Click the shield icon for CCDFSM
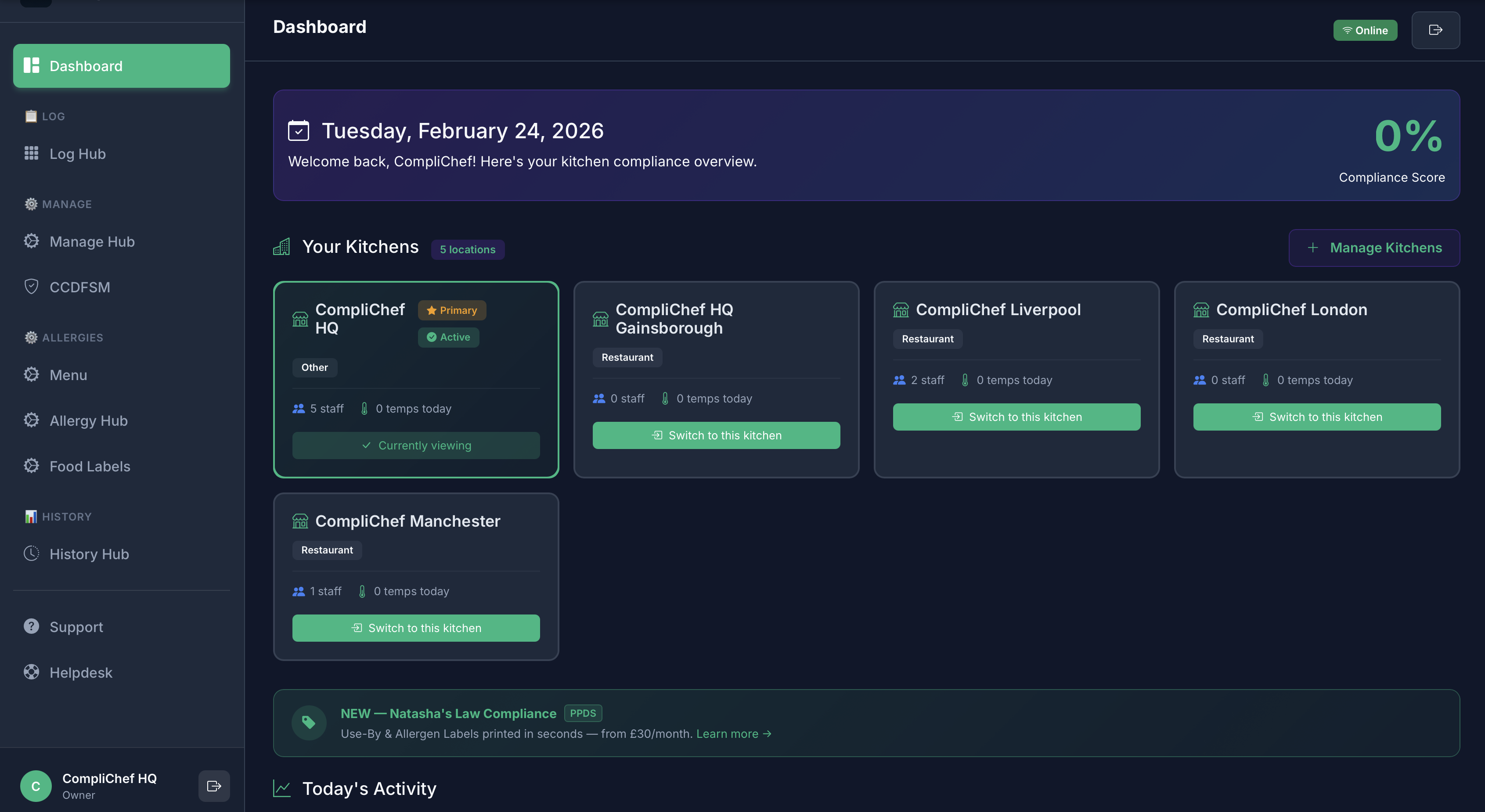 pos(31,287)
